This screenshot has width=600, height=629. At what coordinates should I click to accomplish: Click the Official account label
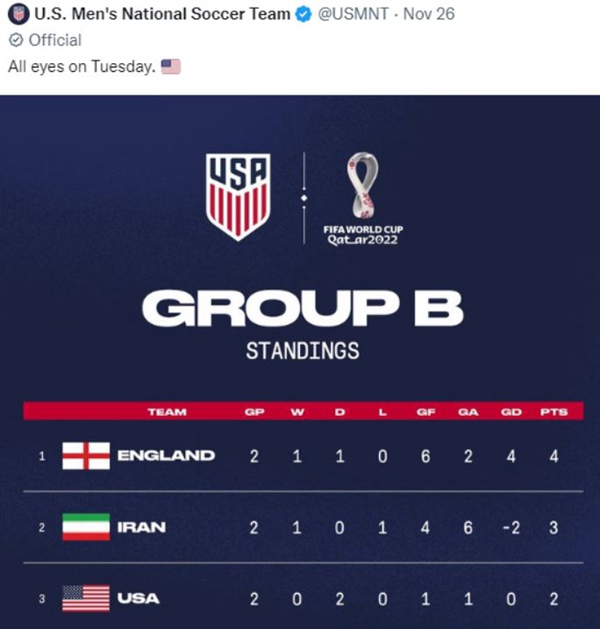tap(54, 41)
